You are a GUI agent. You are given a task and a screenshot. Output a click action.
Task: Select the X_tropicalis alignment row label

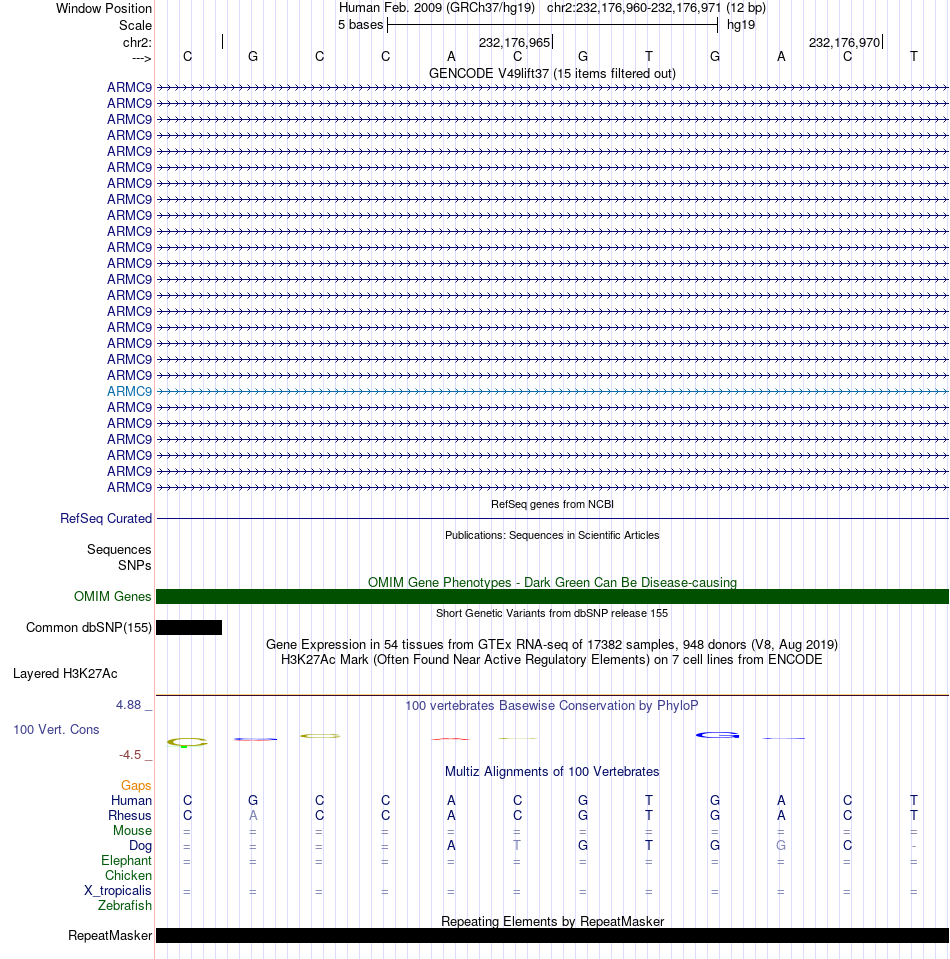(x=117, y=890)
